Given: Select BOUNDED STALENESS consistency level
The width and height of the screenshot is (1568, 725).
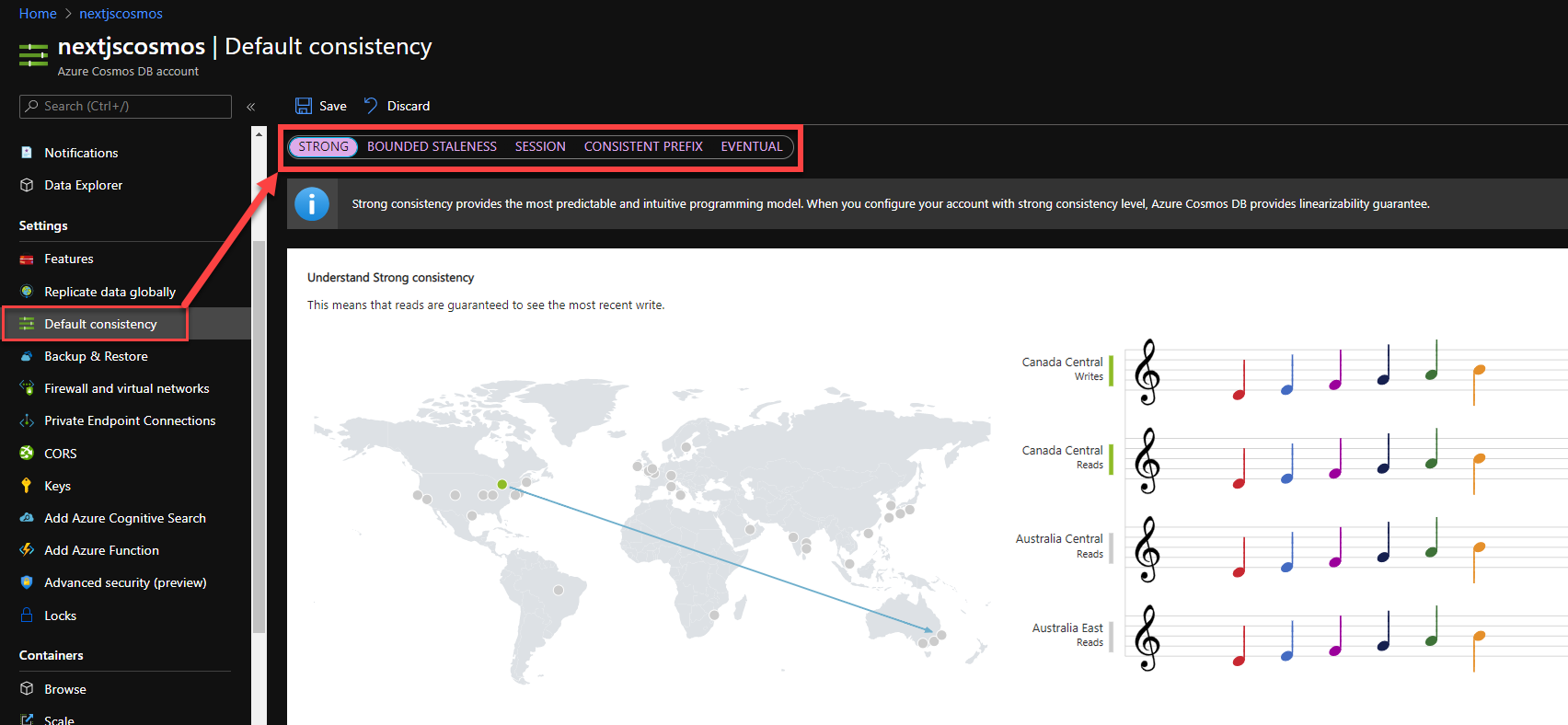Looking at the screenshot, I should coord(432,147).
